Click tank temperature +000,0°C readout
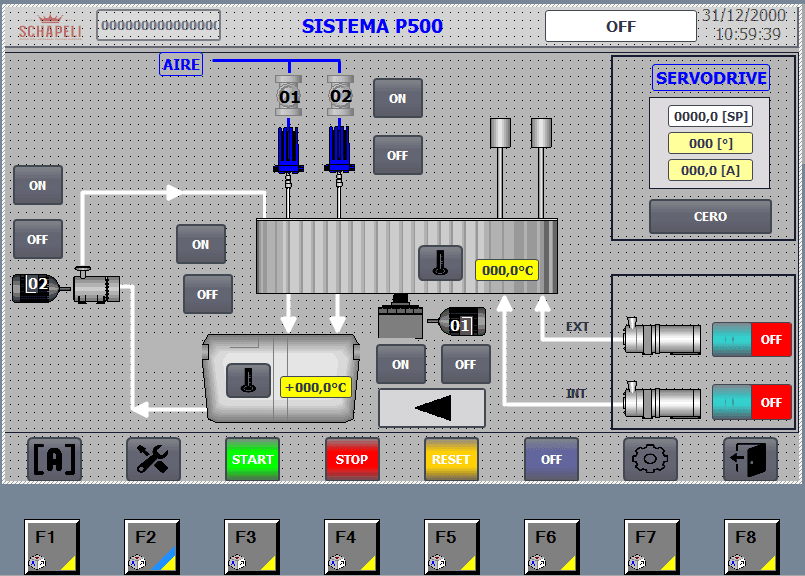The image size is (805, 576). tap(316, 387)
